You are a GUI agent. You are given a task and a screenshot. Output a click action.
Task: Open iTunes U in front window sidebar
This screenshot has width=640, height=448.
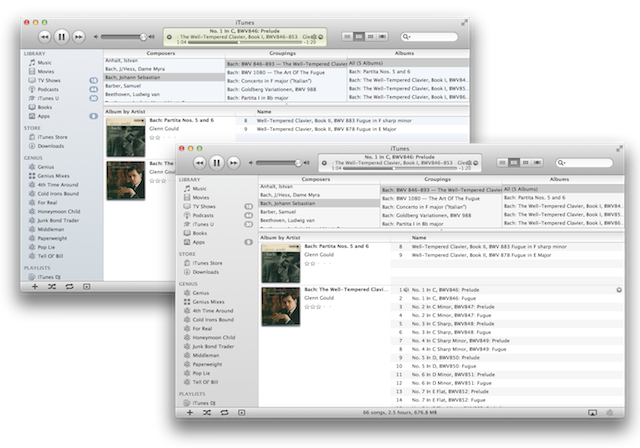click(203, 224)
